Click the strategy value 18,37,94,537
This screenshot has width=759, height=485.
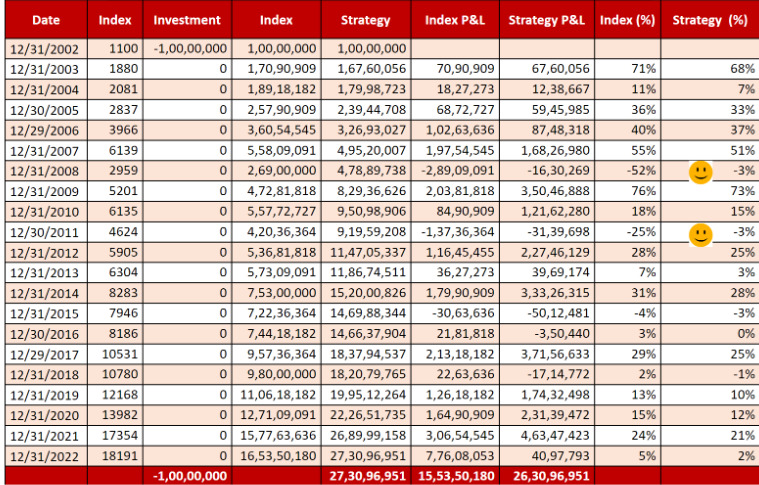coord(368,354)
